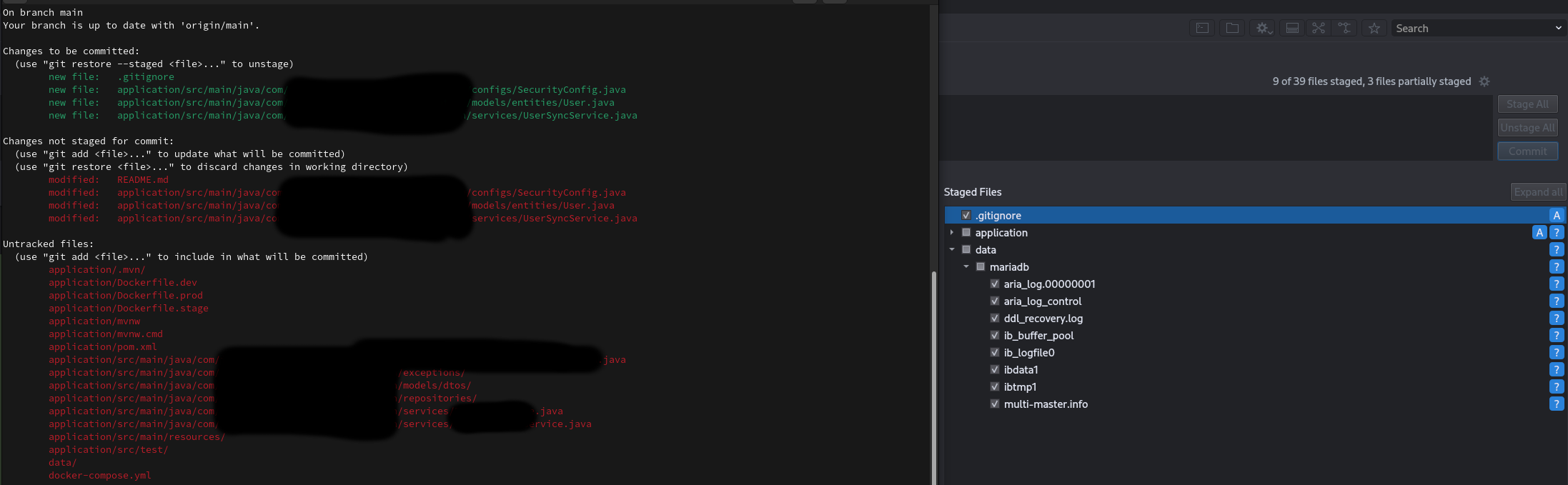Image resolution: width=1568 pixels, height=485 pixels.
Task: Click the question mark badge on multi-master.info row
Action: tap(1557, 404)
